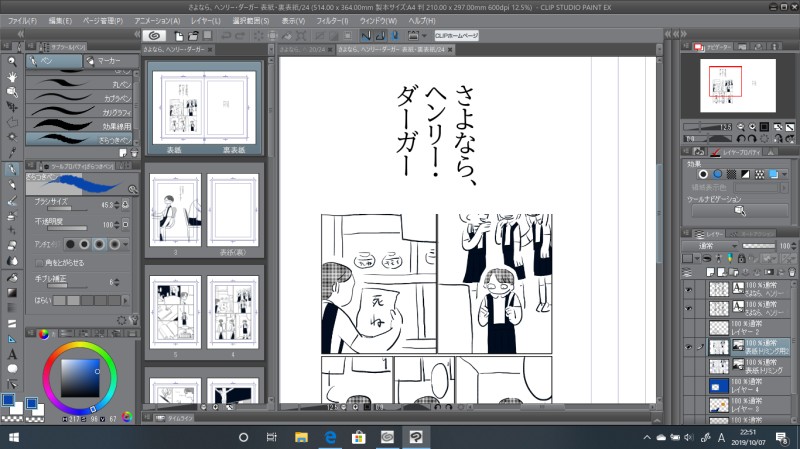The image size is (800, 449).
Task: Enable 角をとがらせる checkbox
Action: point(39,263)
